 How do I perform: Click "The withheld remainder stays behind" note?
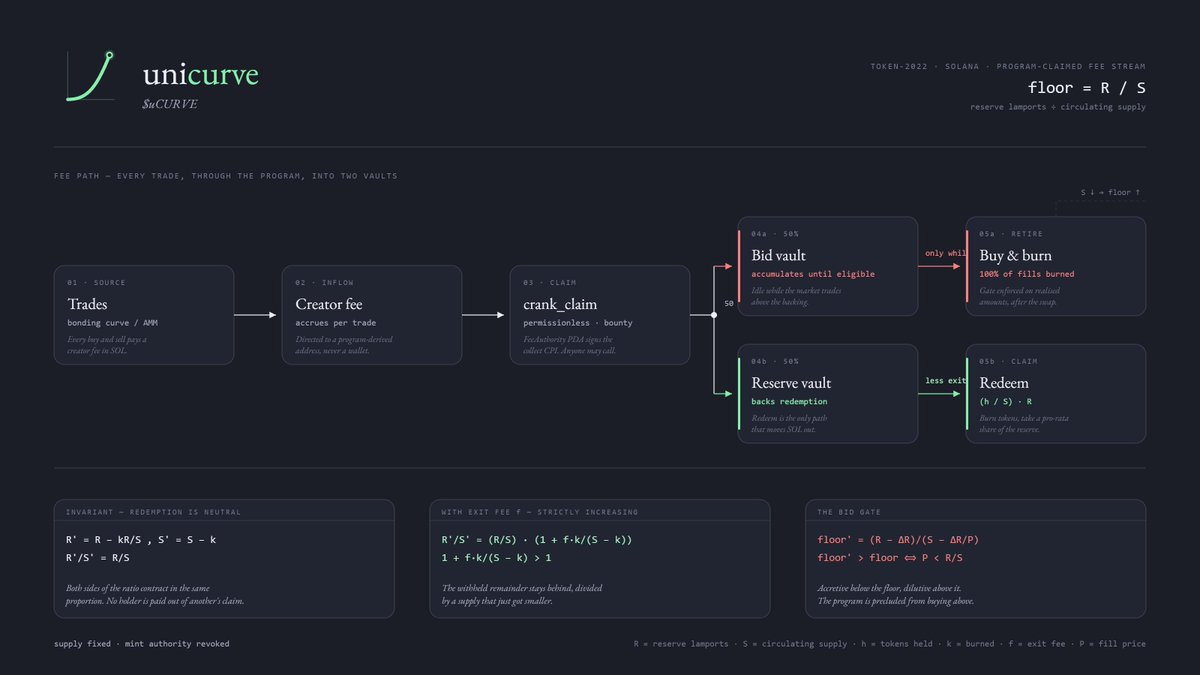click(x=522, y=594)
